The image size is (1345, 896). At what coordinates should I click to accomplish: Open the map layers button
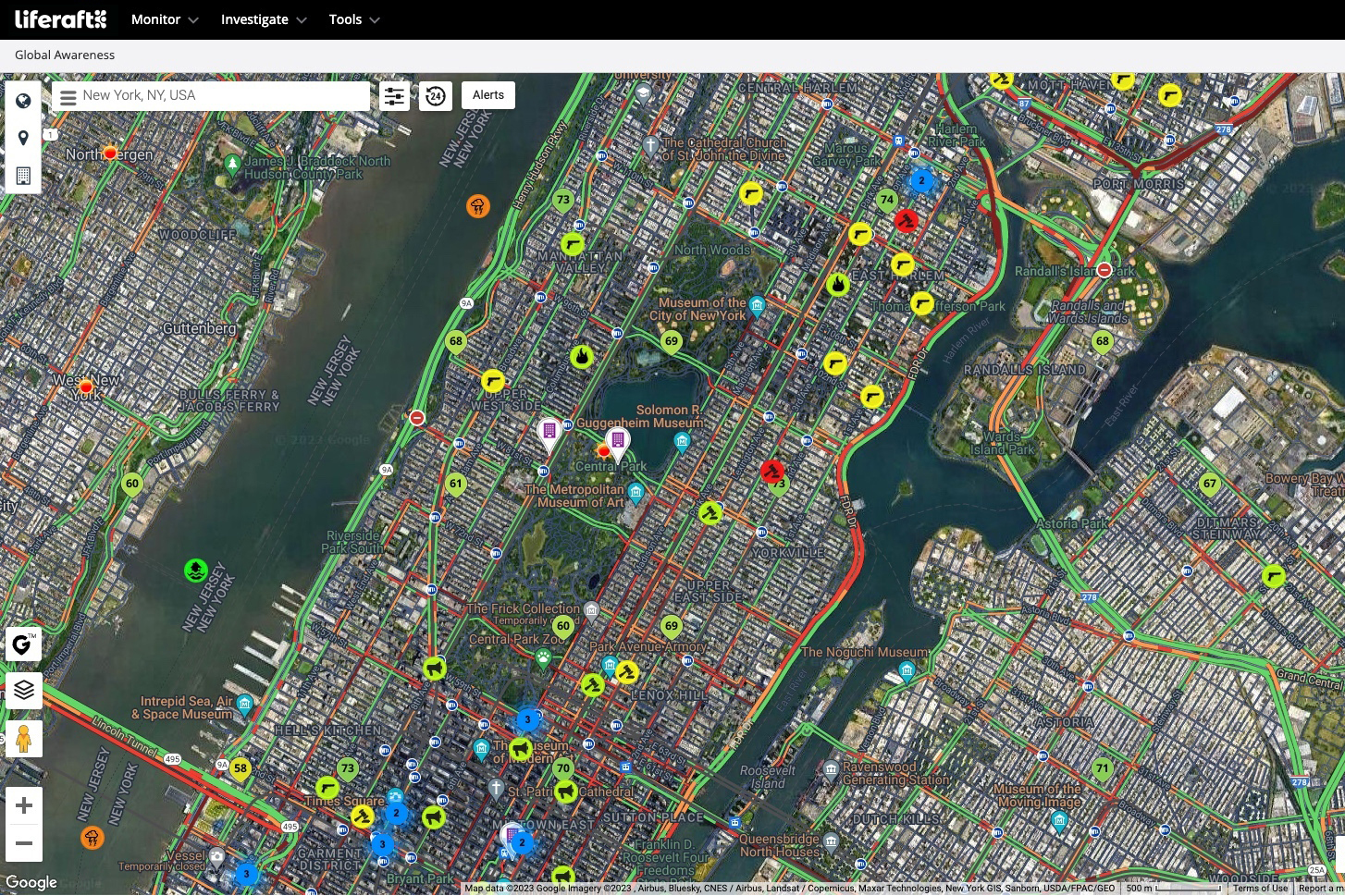23,690
